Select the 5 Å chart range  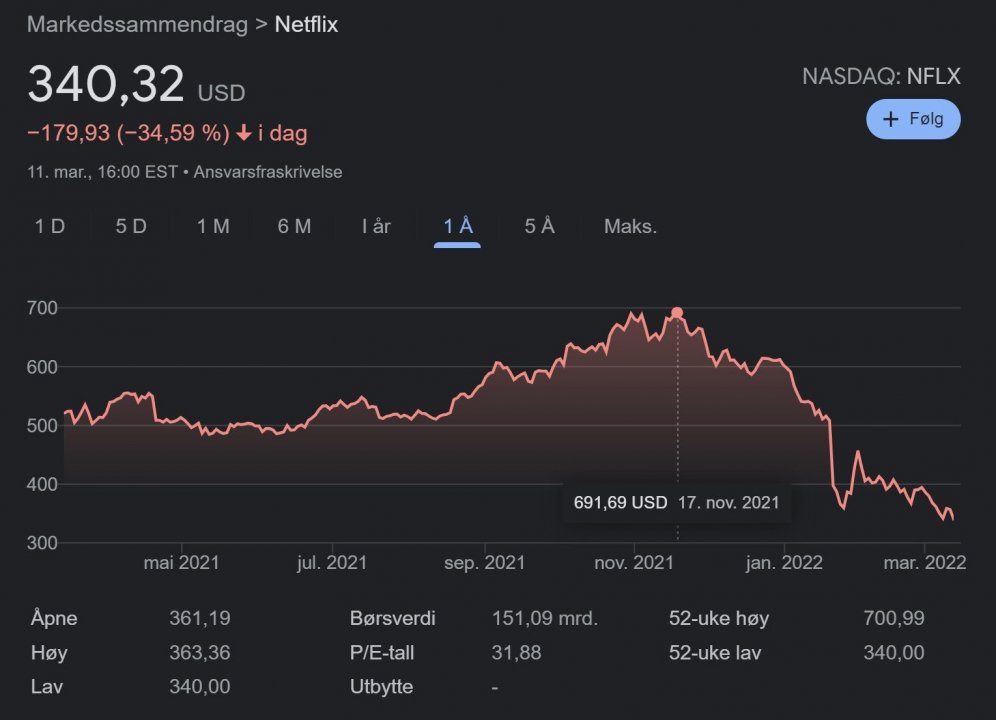[538, 227]
